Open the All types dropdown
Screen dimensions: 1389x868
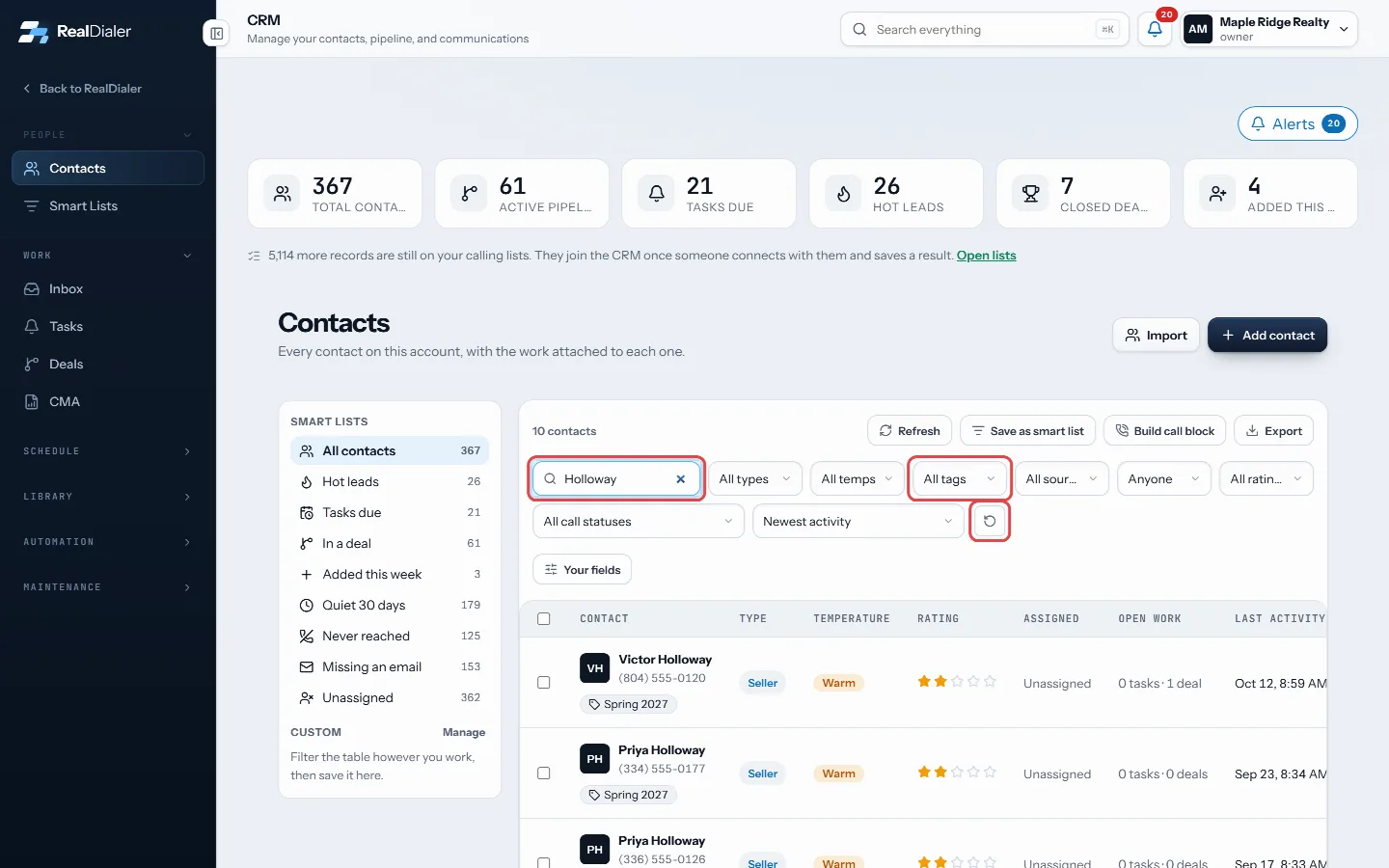click(755, 479)
